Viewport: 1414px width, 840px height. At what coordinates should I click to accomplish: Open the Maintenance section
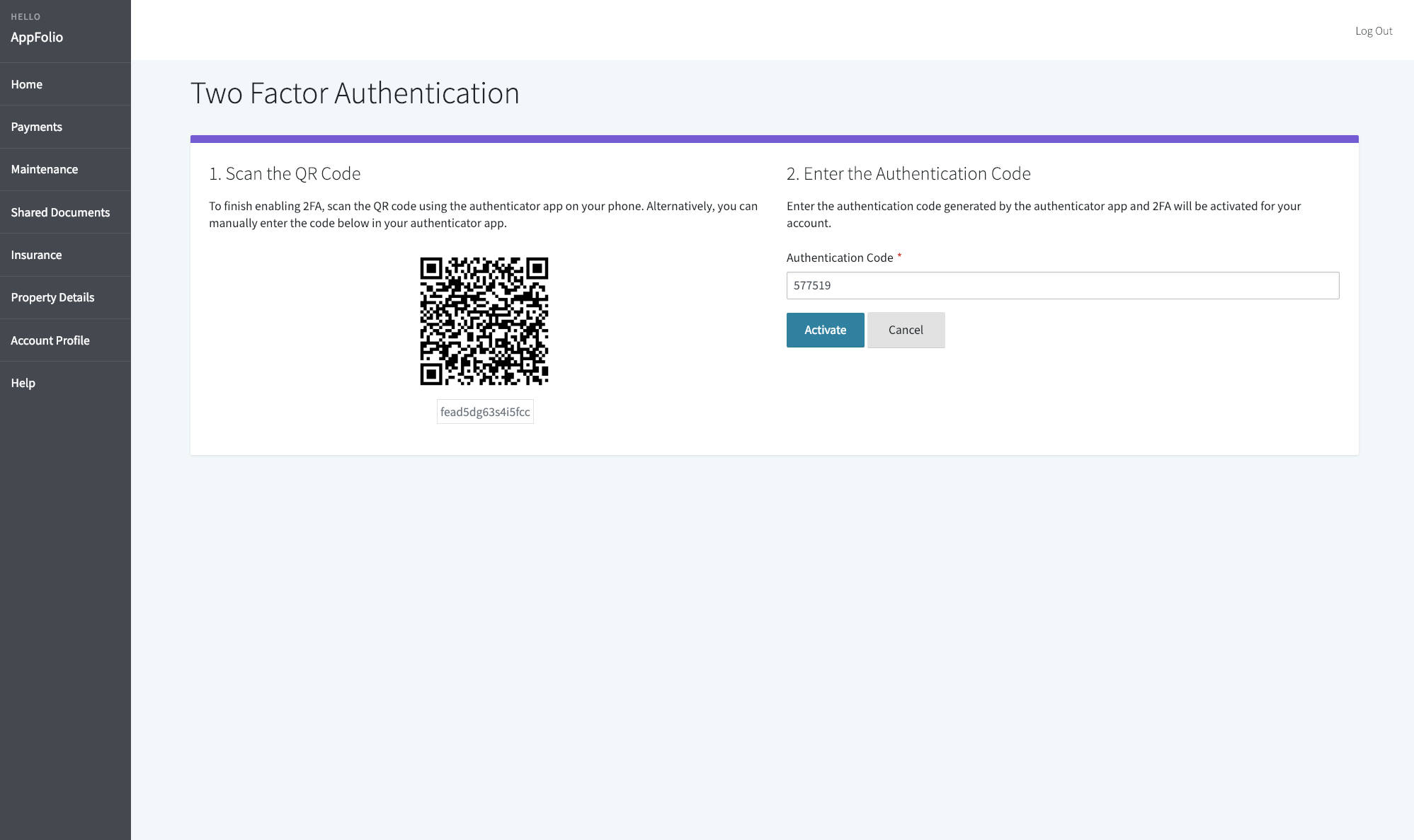click(x=45, y=169)
